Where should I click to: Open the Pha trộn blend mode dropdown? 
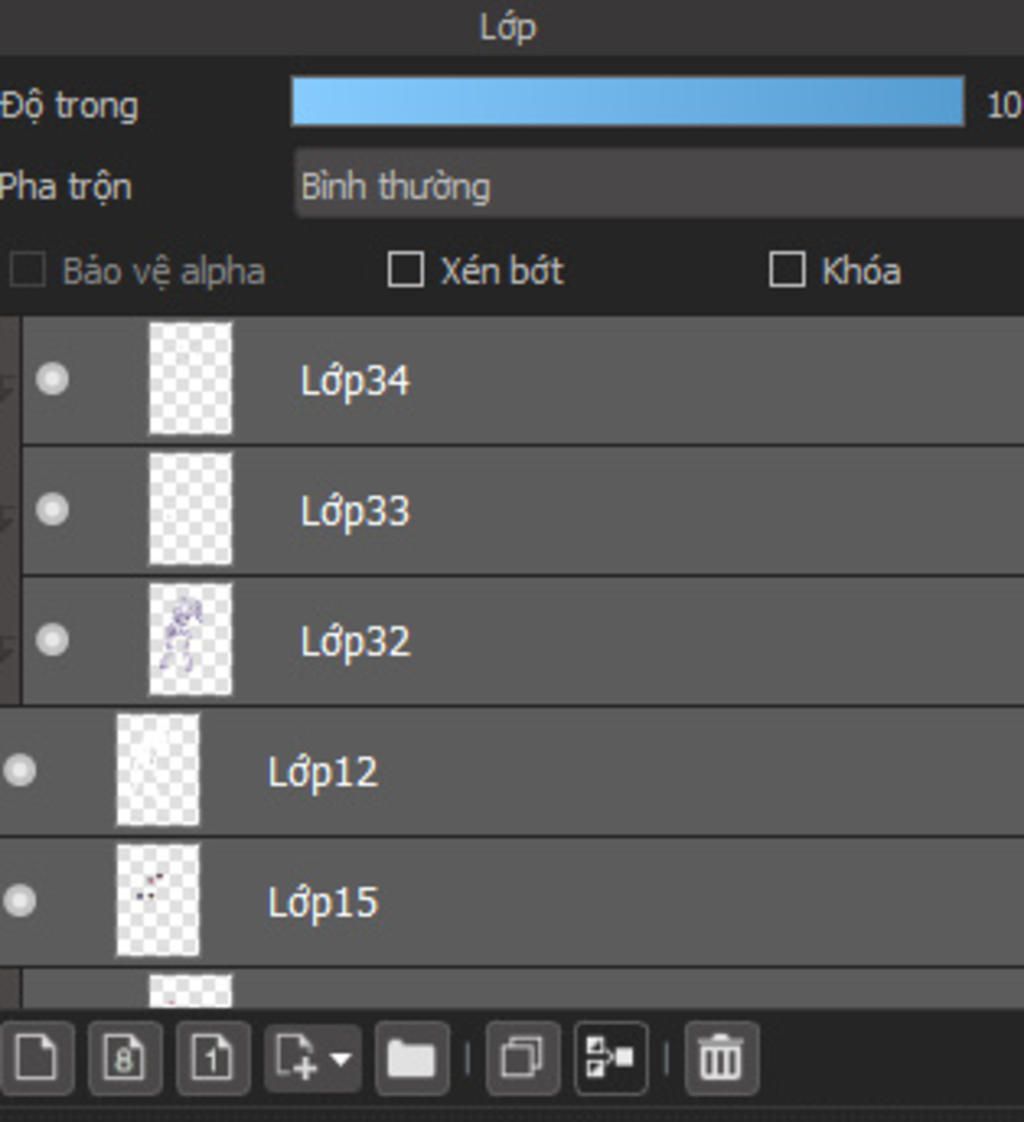point(660,186)
